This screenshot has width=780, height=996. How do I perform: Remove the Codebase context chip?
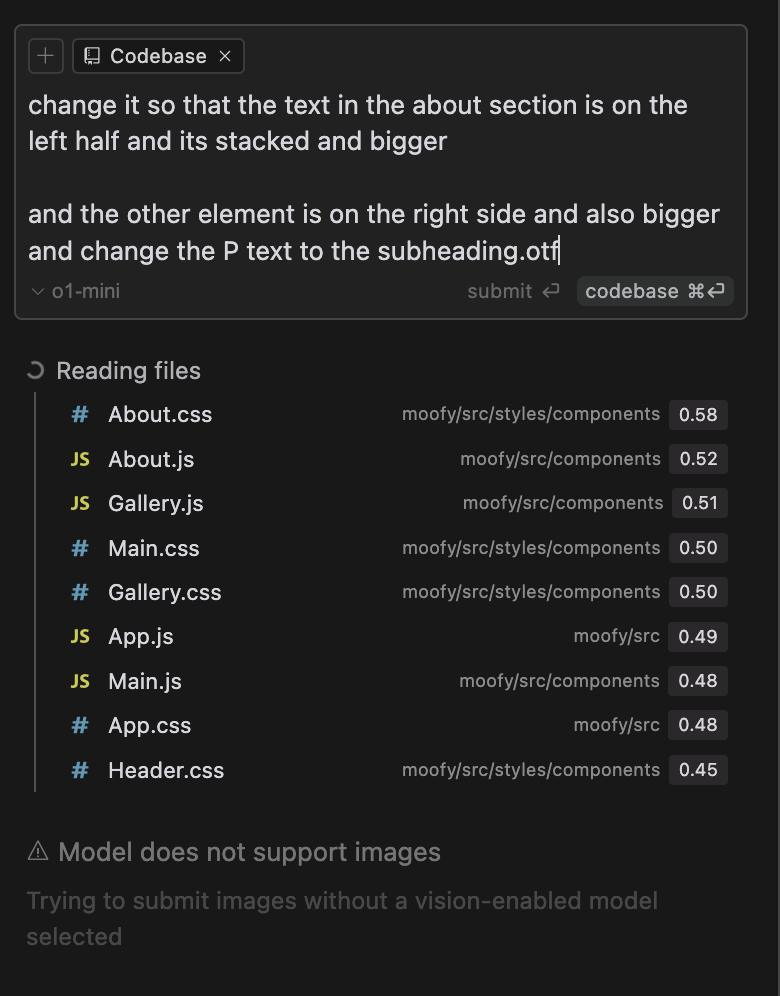point(225,56)
